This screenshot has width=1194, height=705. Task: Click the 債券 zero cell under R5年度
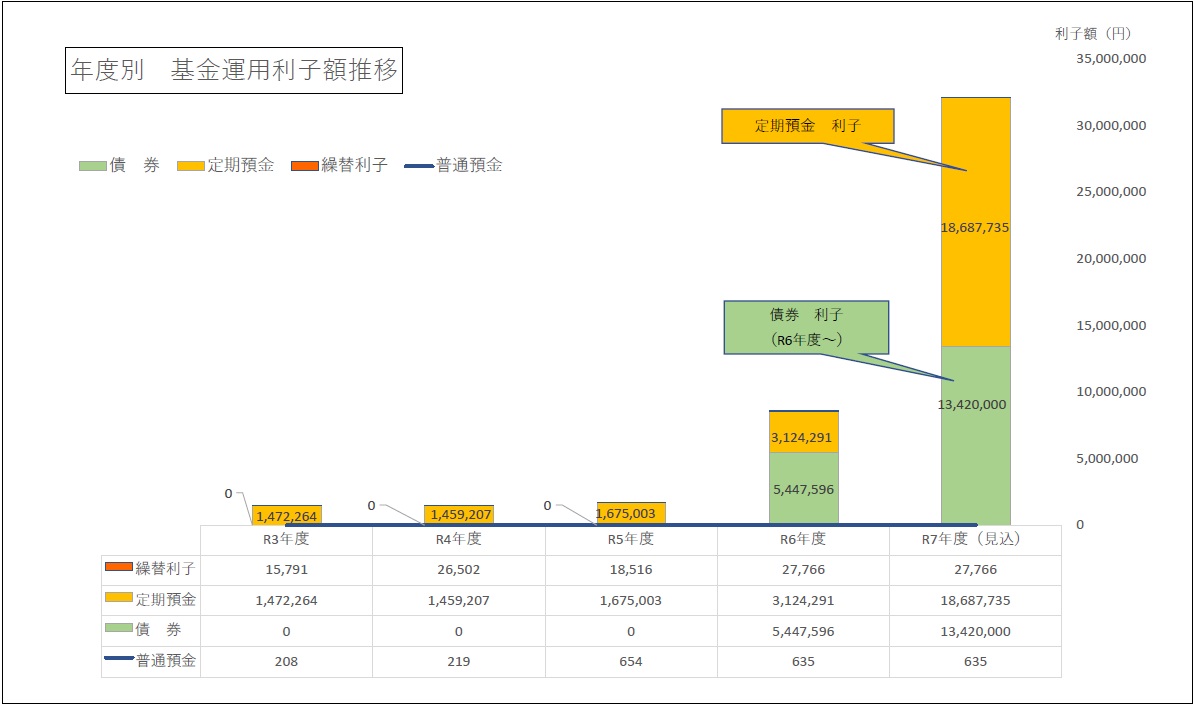[x=631, y=631]
